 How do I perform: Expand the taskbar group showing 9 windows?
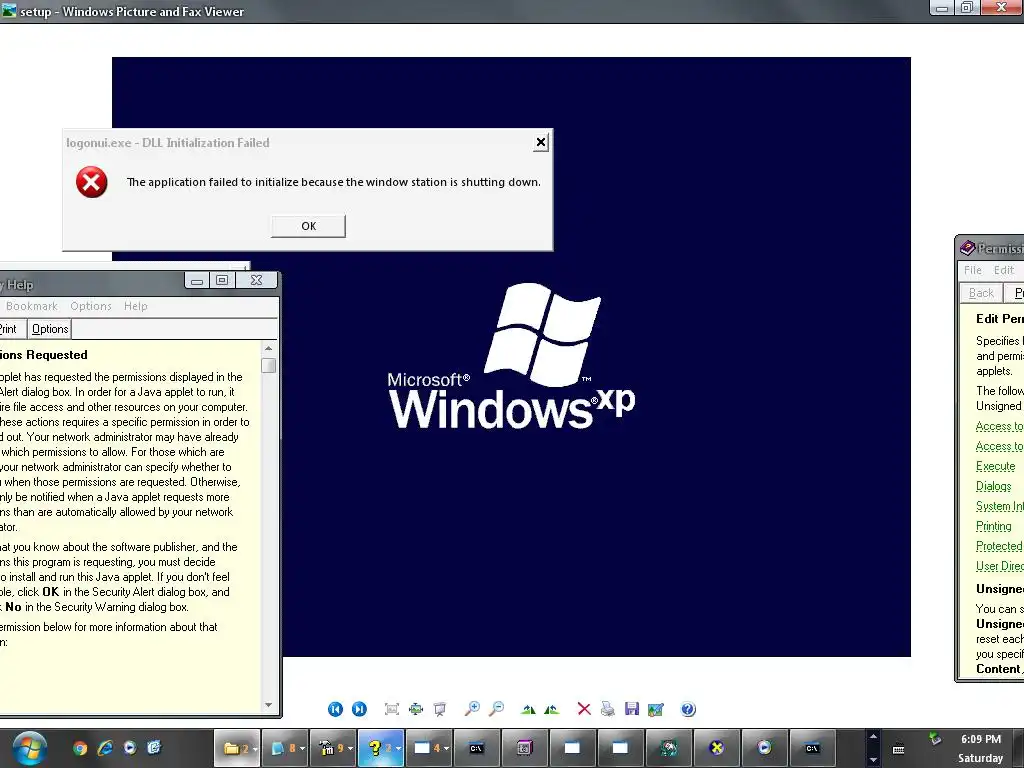pos(333,748)
